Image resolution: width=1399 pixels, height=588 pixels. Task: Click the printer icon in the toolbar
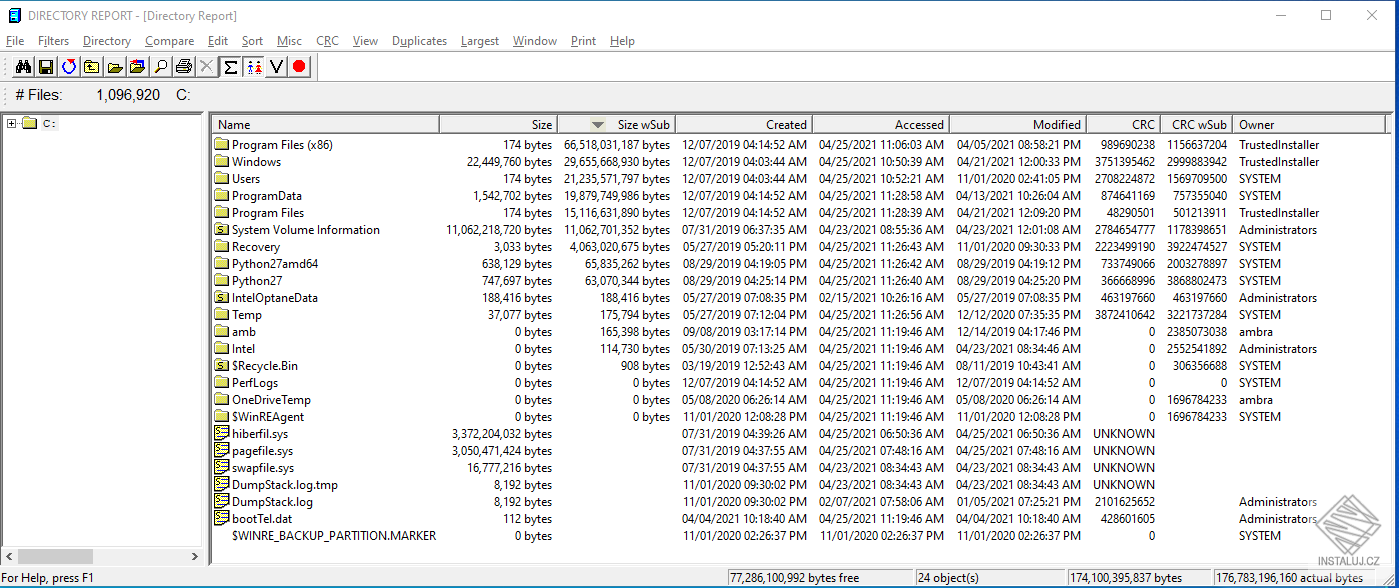[x=184, y=67]
